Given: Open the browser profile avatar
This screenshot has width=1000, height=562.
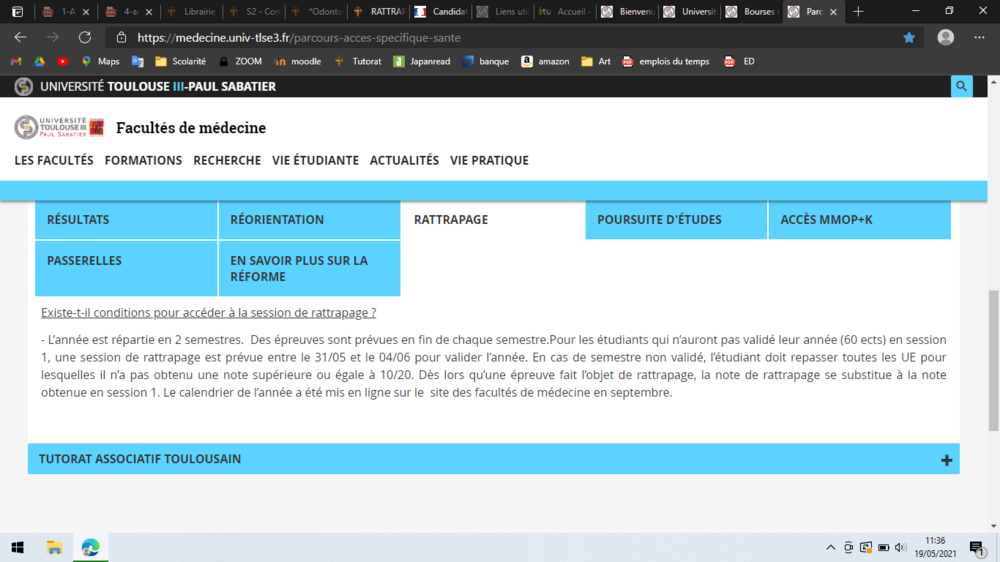Looking at the screenshot, I should [946, 37].
